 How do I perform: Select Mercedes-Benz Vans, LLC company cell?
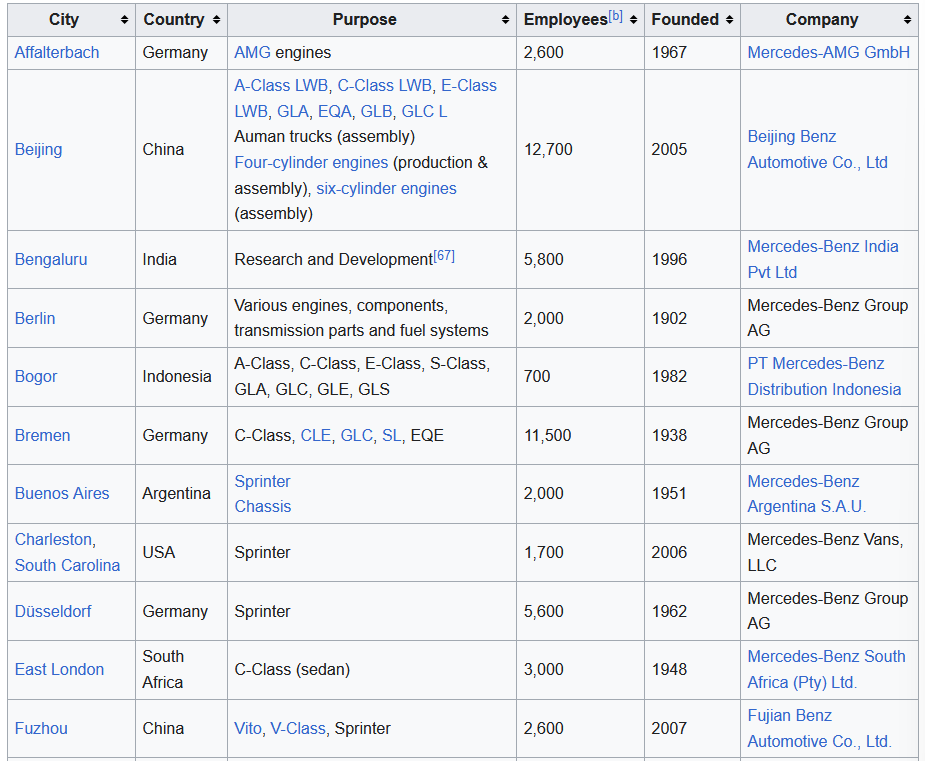829,553
